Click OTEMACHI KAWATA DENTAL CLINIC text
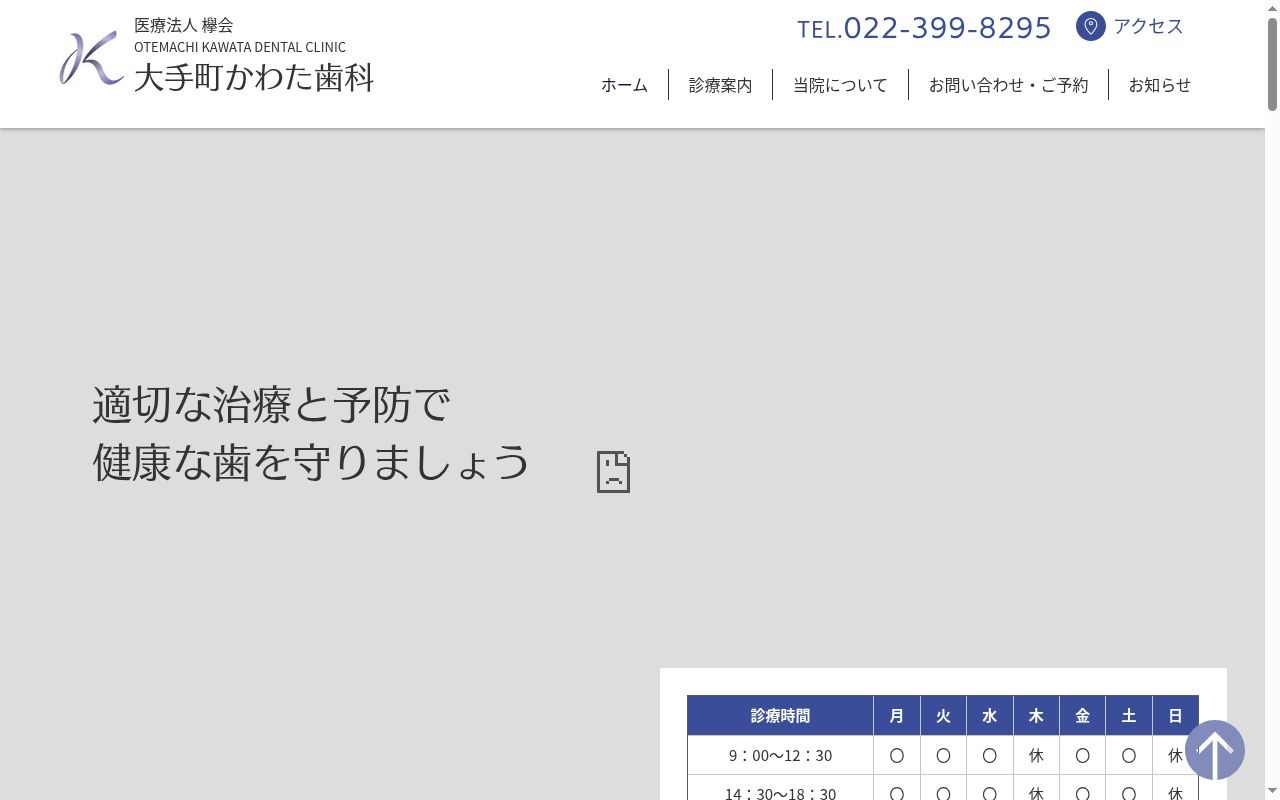The height and width of the screenshot is (800, 1280). [240, 47]
